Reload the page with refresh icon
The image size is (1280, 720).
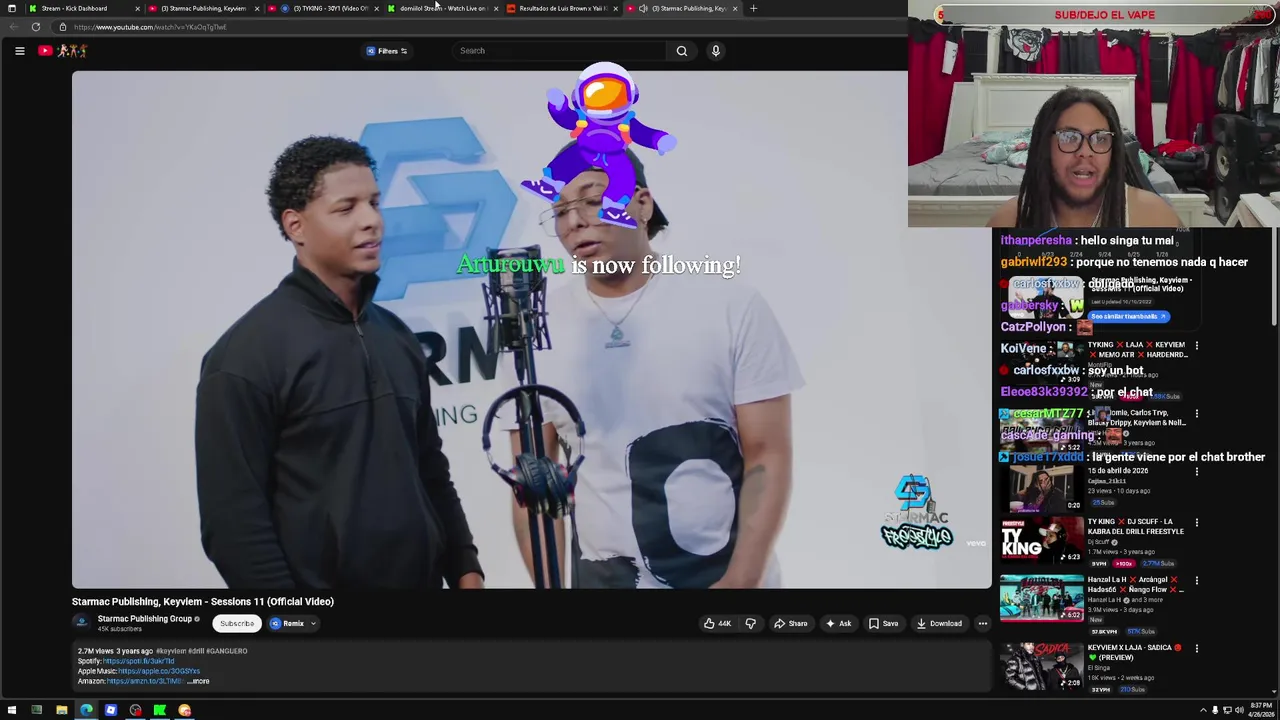click(x=36, y=27)
